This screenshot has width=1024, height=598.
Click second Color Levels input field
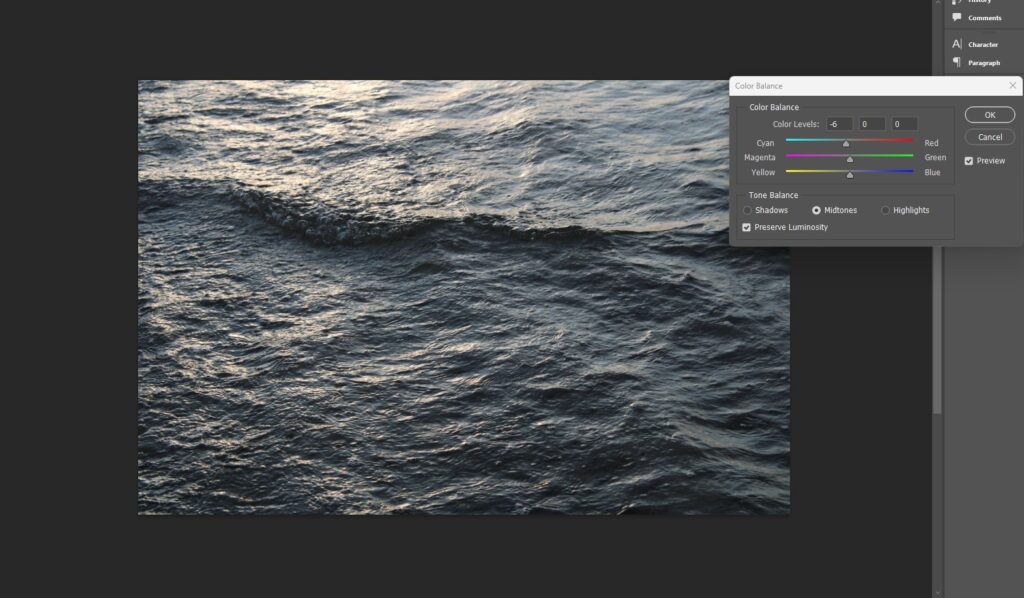point(872,124)
